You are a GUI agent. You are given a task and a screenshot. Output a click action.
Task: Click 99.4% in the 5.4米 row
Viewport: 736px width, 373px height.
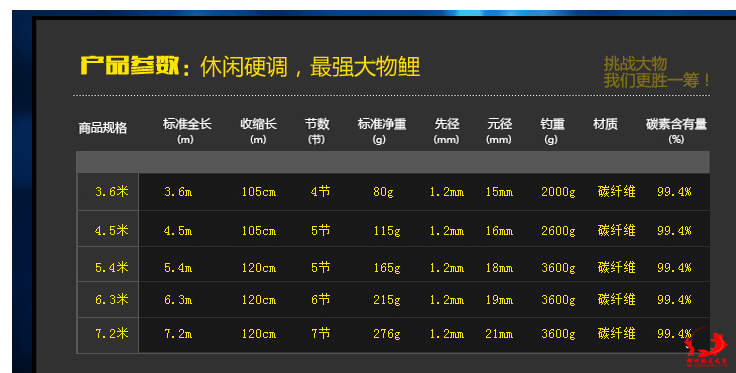[674, 268]
